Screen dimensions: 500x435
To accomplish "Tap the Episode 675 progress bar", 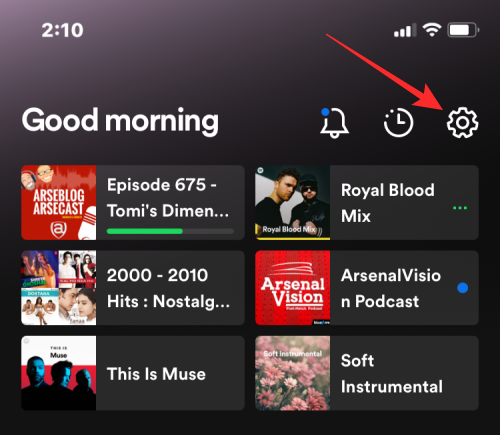I will [x=170, y=231].
